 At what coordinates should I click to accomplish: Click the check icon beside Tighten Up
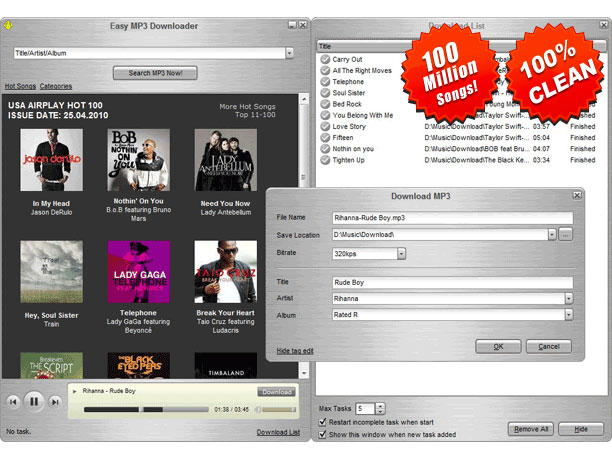(x=325, y=160)
